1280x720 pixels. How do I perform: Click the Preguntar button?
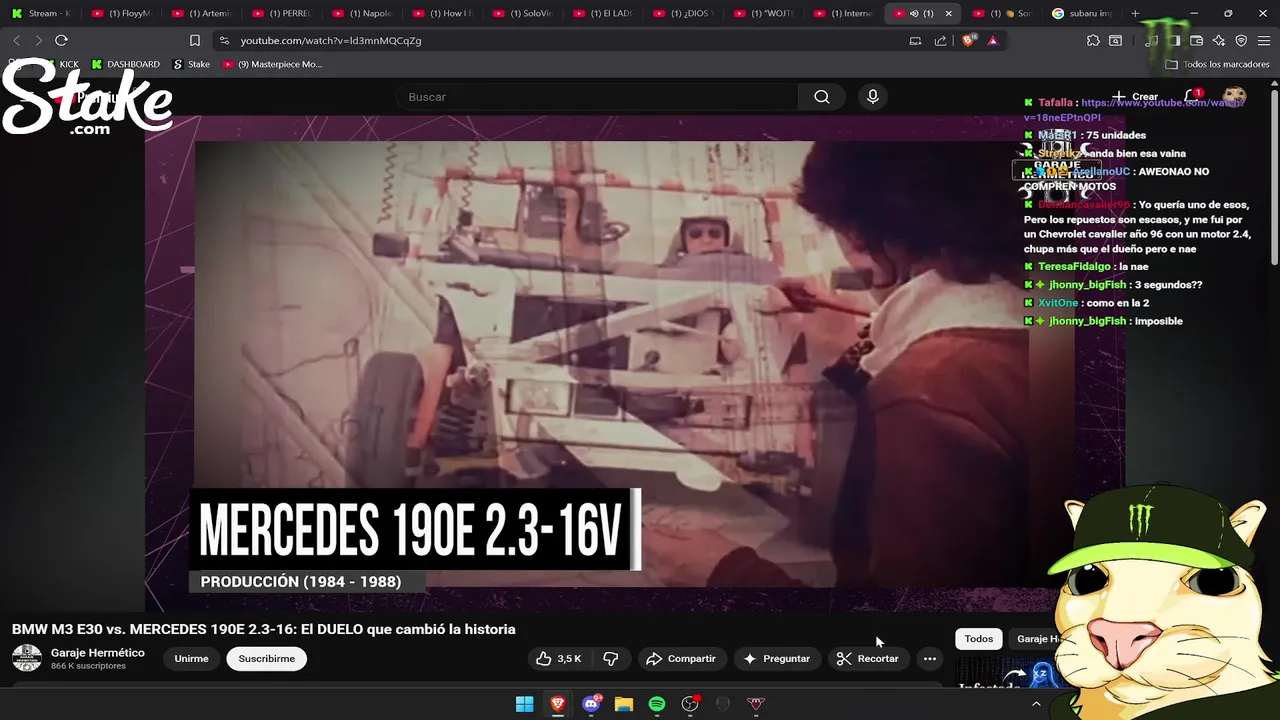[776, 659]
